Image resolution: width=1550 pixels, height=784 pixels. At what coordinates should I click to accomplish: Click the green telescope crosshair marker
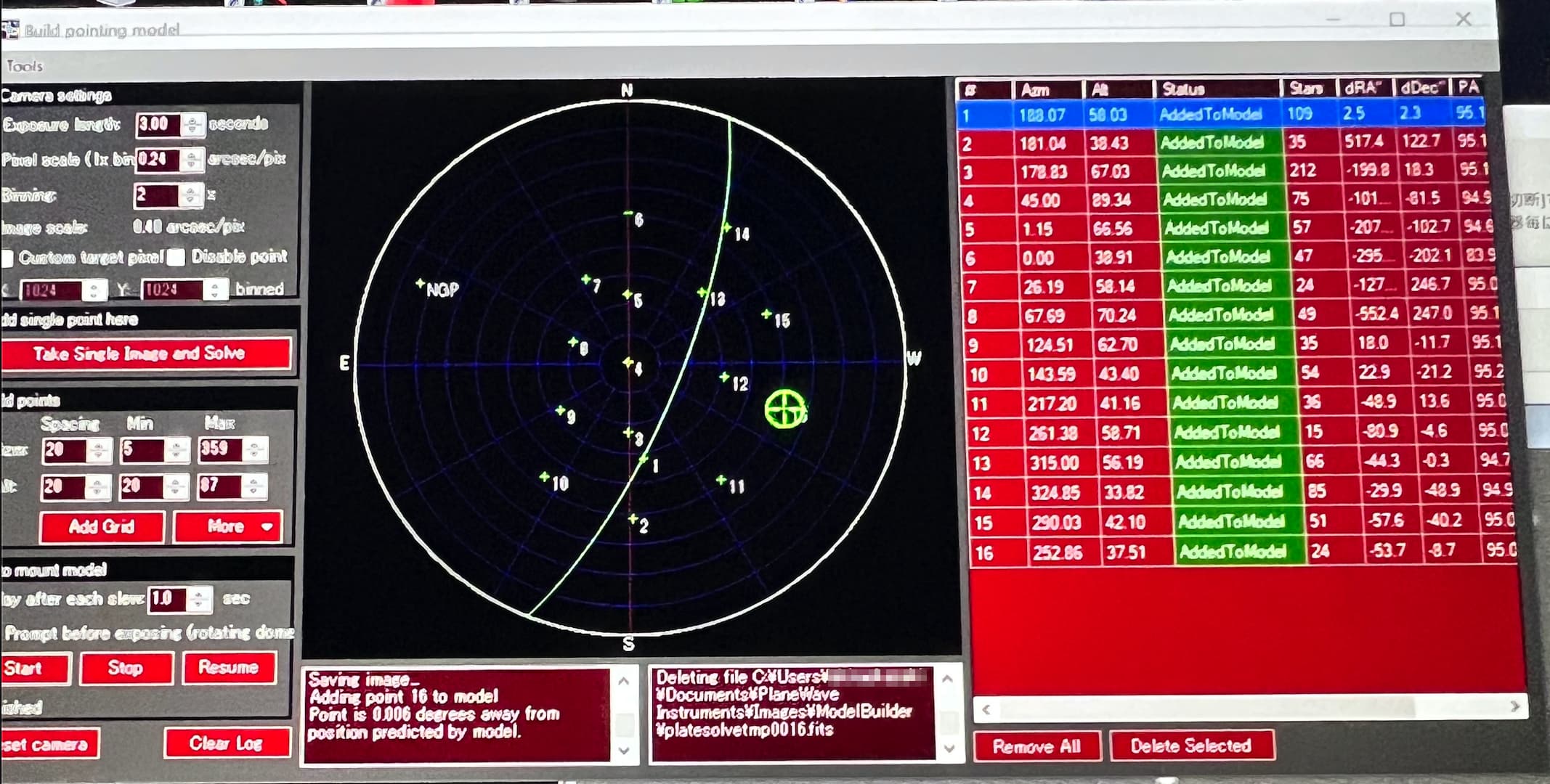785,409
